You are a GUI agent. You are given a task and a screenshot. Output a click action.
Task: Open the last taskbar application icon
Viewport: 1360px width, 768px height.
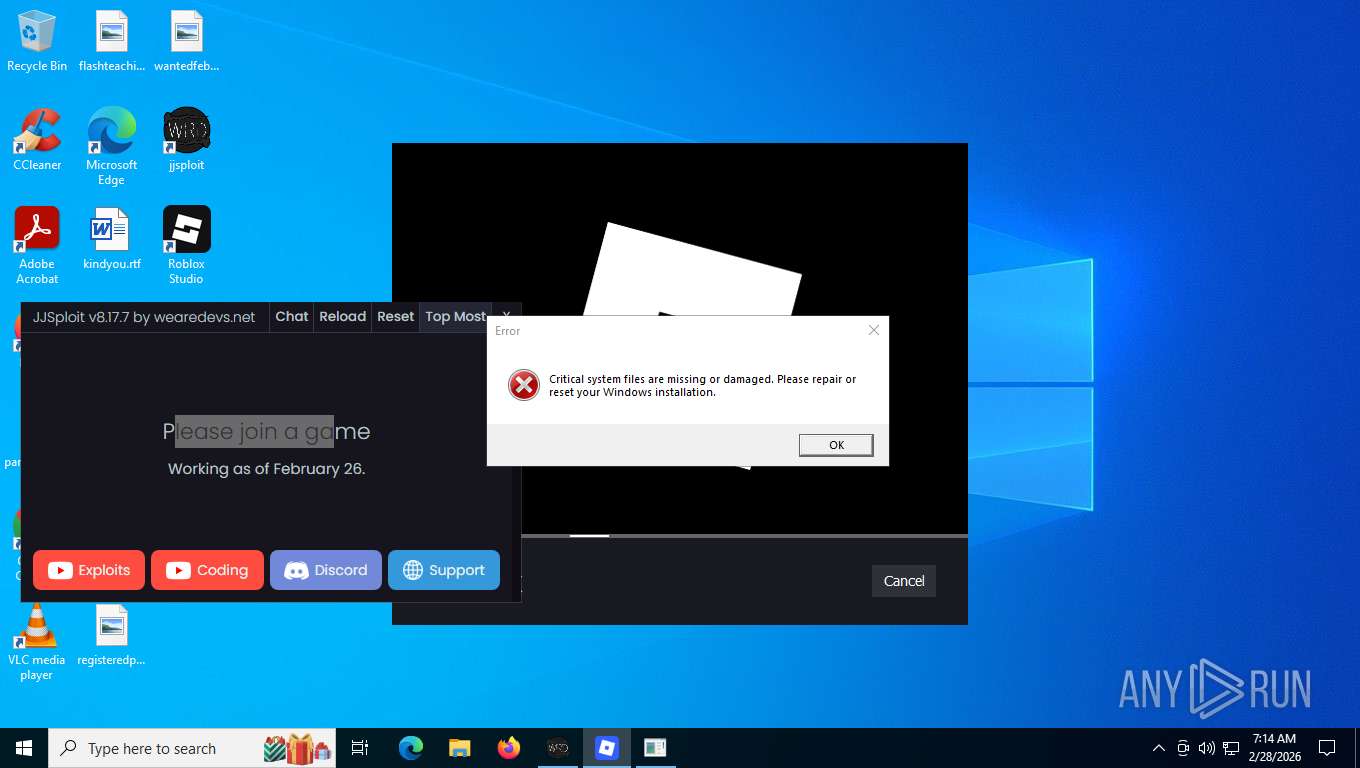tap(655, 748)
